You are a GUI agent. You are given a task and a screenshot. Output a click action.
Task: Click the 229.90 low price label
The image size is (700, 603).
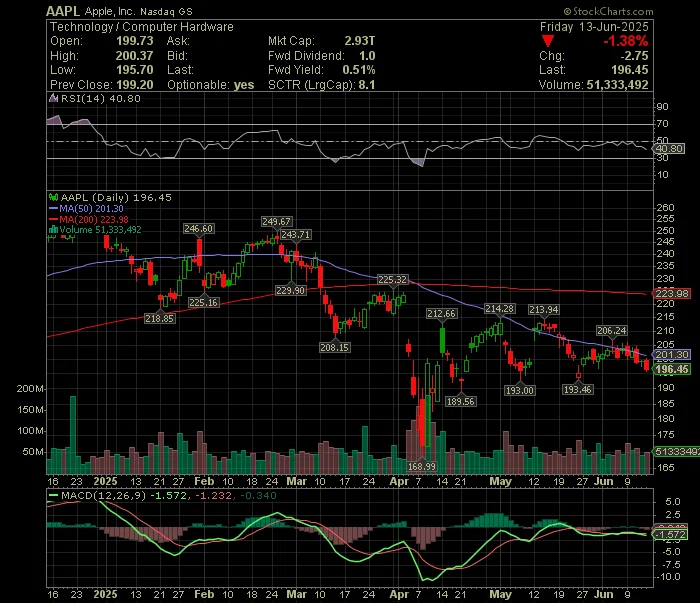click(291, 291)
